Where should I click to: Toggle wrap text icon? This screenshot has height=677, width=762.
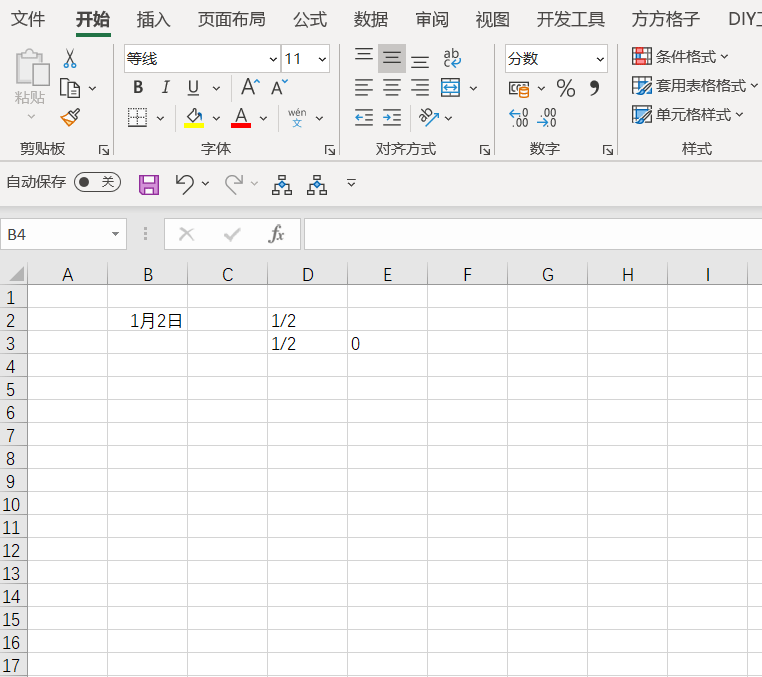coord(452,58)
